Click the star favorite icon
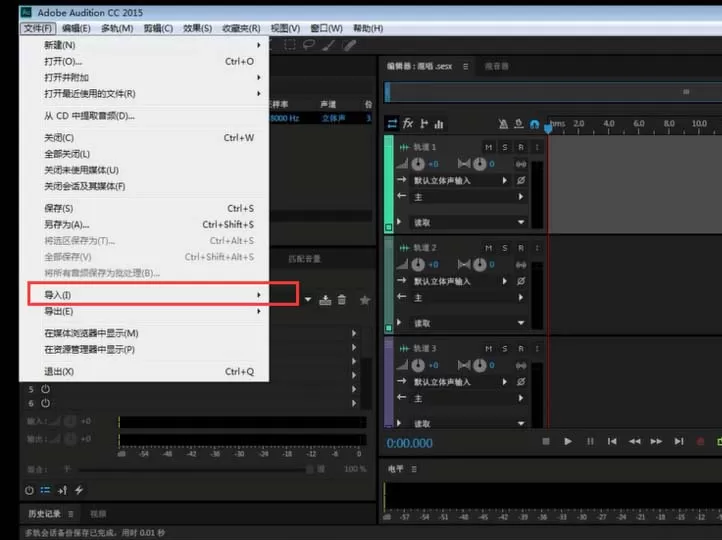 365,300
